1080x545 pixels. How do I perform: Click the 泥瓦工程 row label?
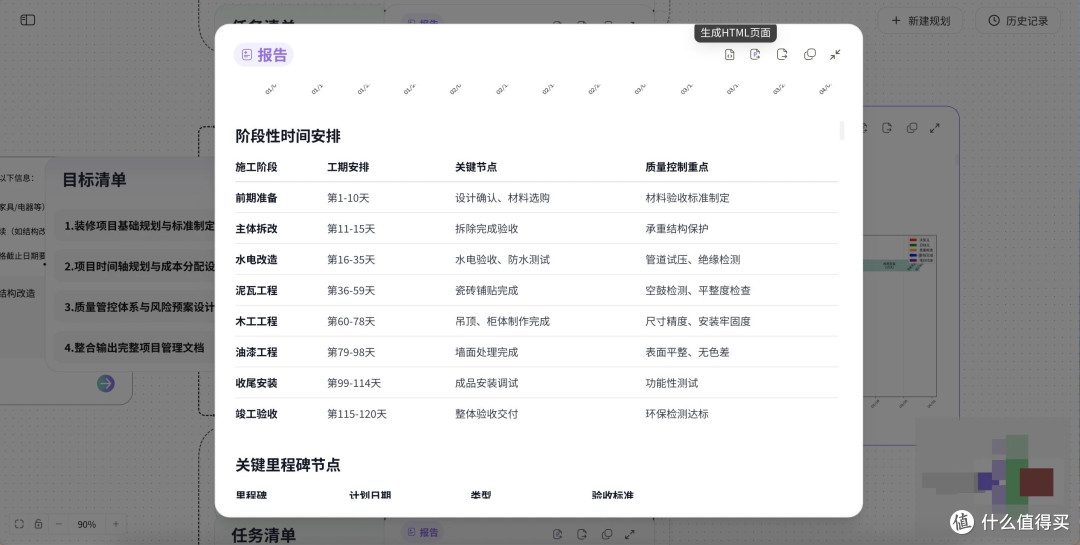[x=256, y=290]
